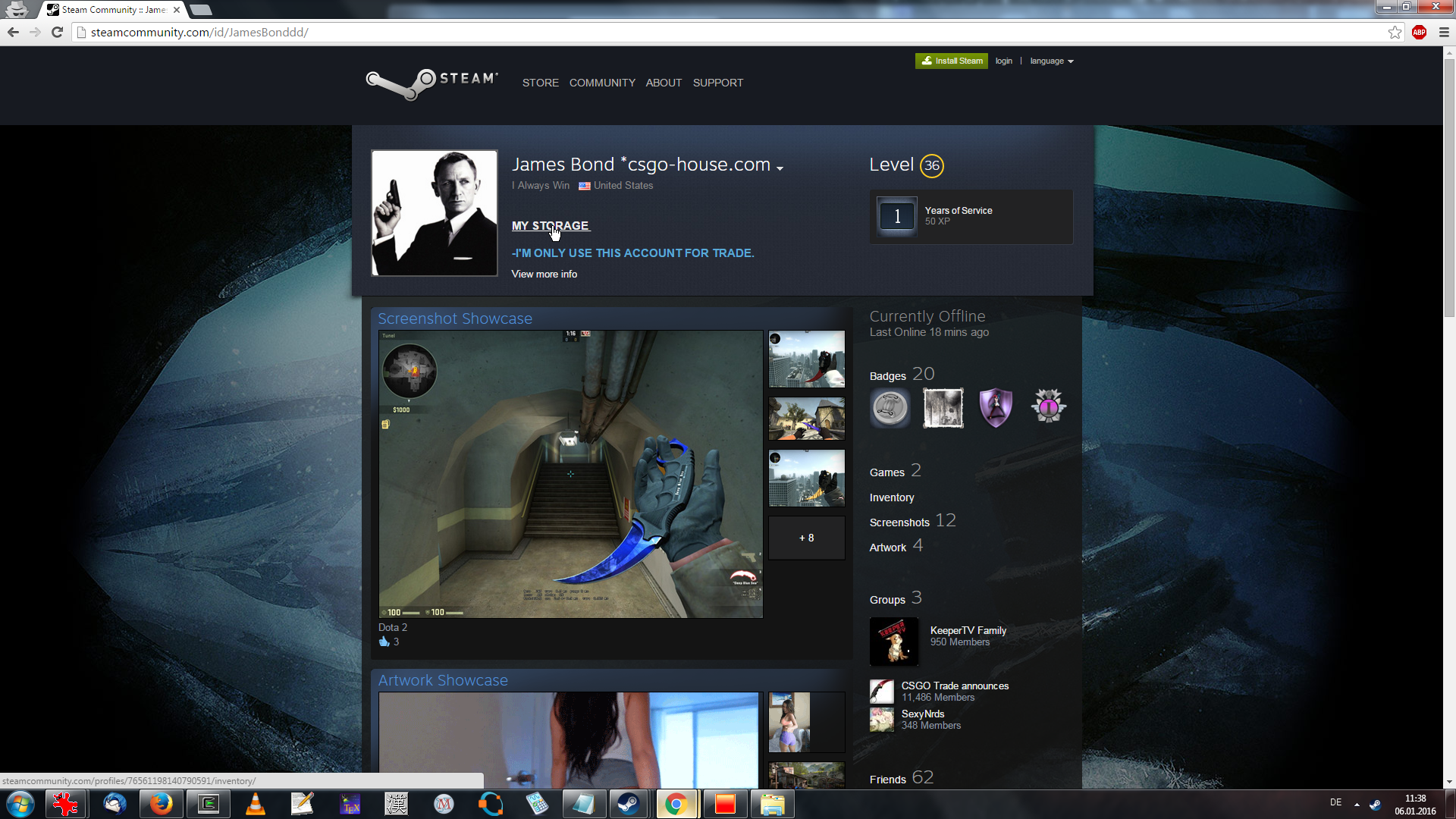Screen dimensions: 1456x819
Task: Show hidden system tray icons arrow
Action: 1357,804
